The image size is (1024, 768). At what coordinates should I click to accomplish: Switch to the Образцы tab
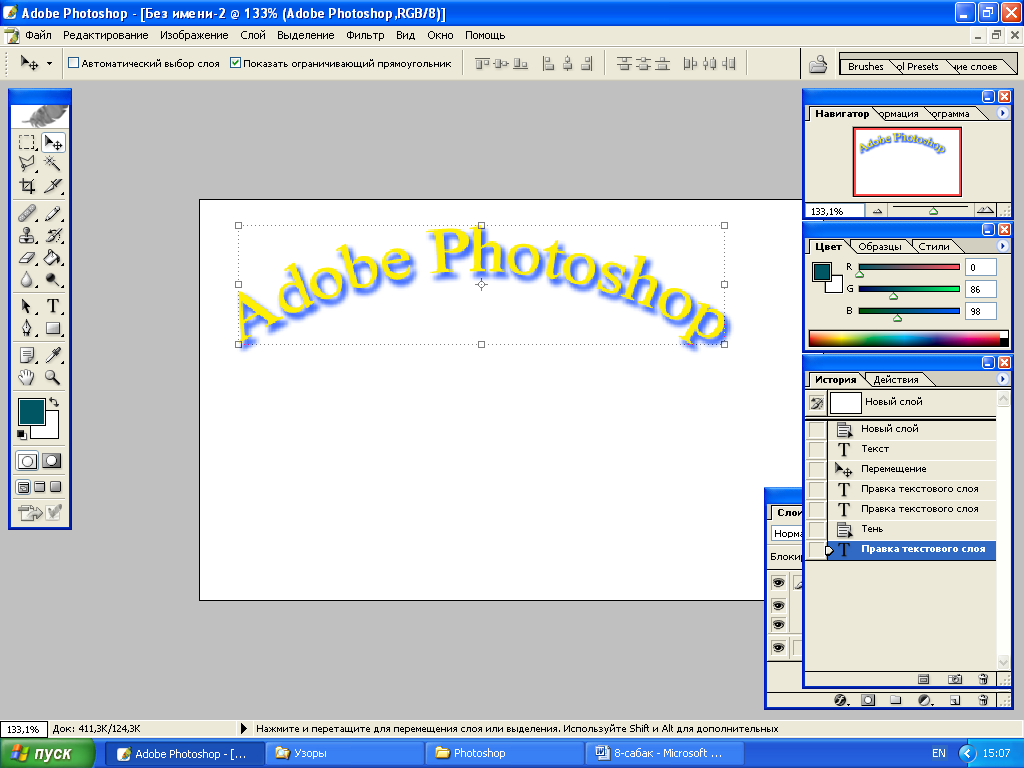pos(880,246)
